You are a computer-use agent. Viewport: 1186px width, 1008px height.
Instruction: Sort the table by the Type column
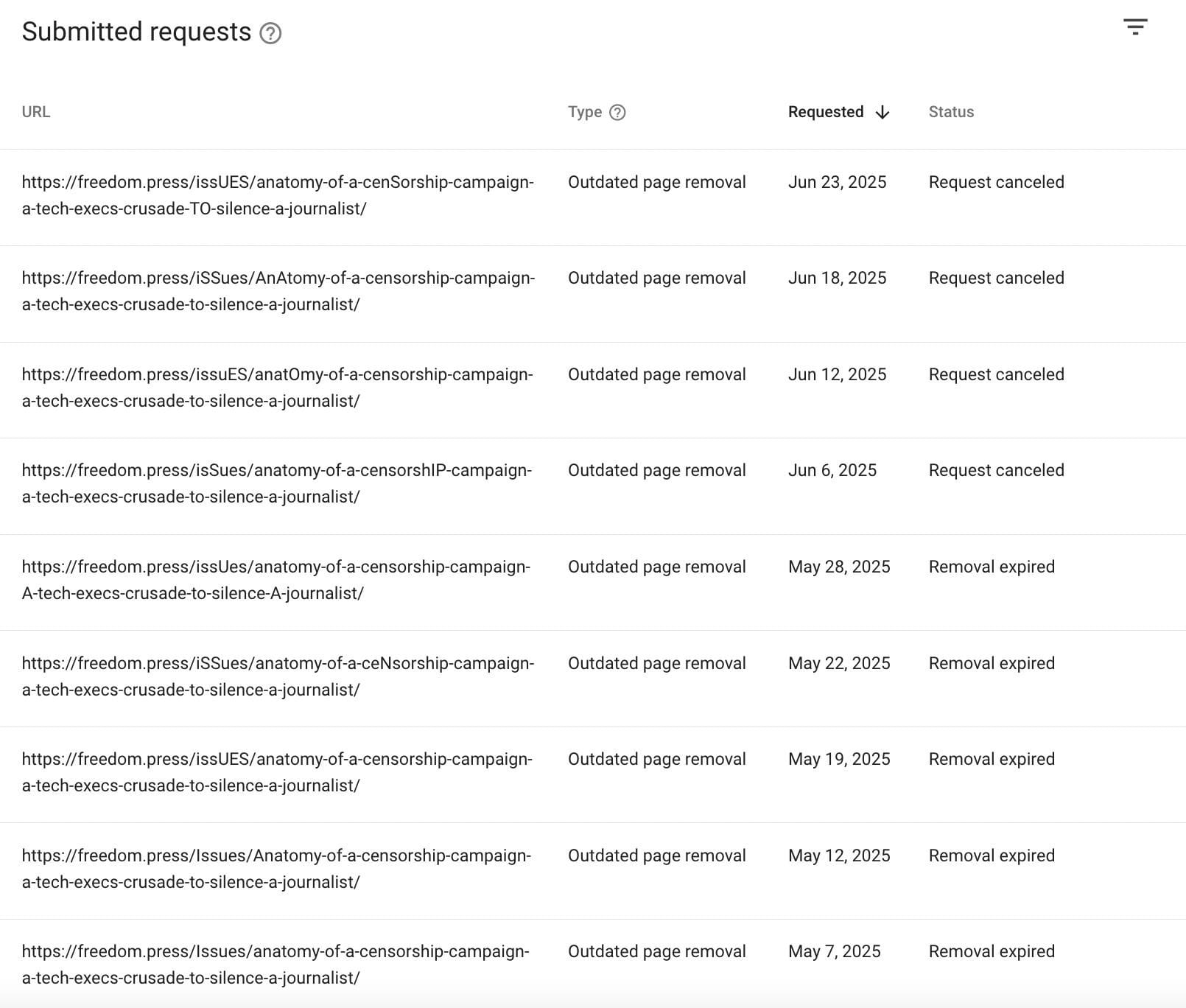tap(584, 112)
